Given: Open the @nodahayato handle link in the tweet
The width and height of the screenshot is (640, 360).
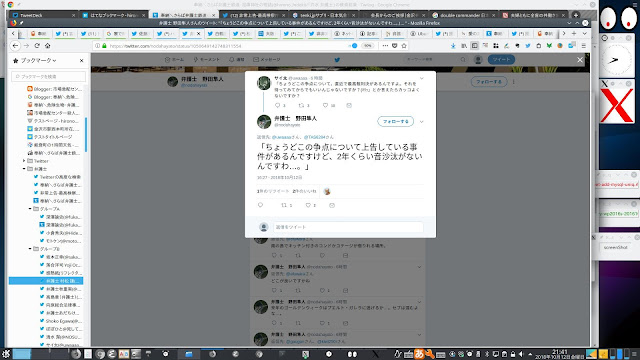Looking at the screenshot, I should [287, 125].
